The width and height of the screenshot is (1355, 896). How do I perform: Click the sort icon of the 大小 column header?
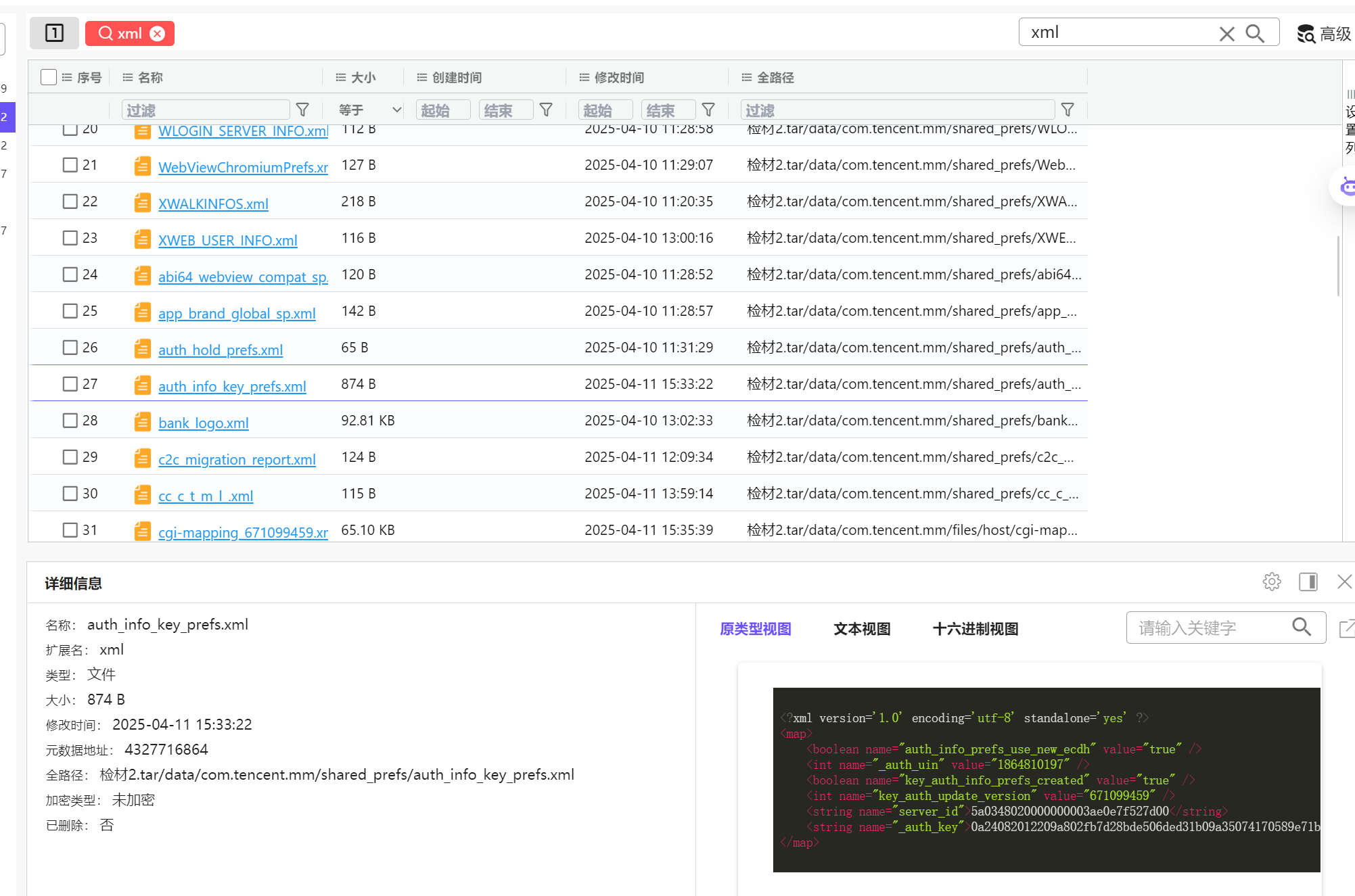341,77
